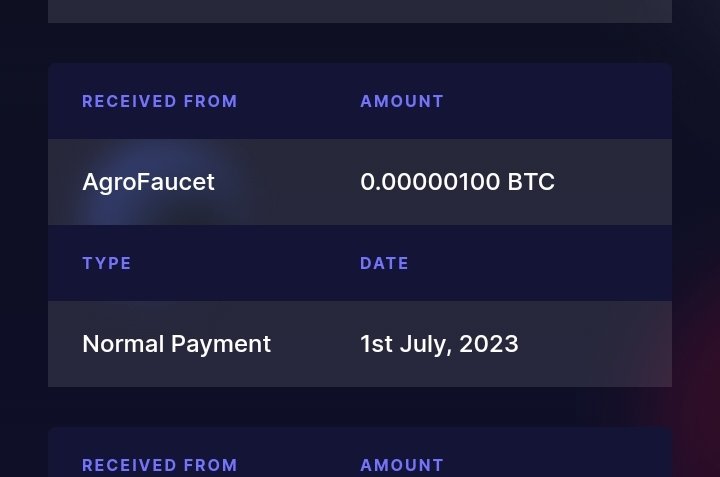Click the dark gap above first RECEIVED FROM header
The image size is (720, 477).
(x=360, y=43)
